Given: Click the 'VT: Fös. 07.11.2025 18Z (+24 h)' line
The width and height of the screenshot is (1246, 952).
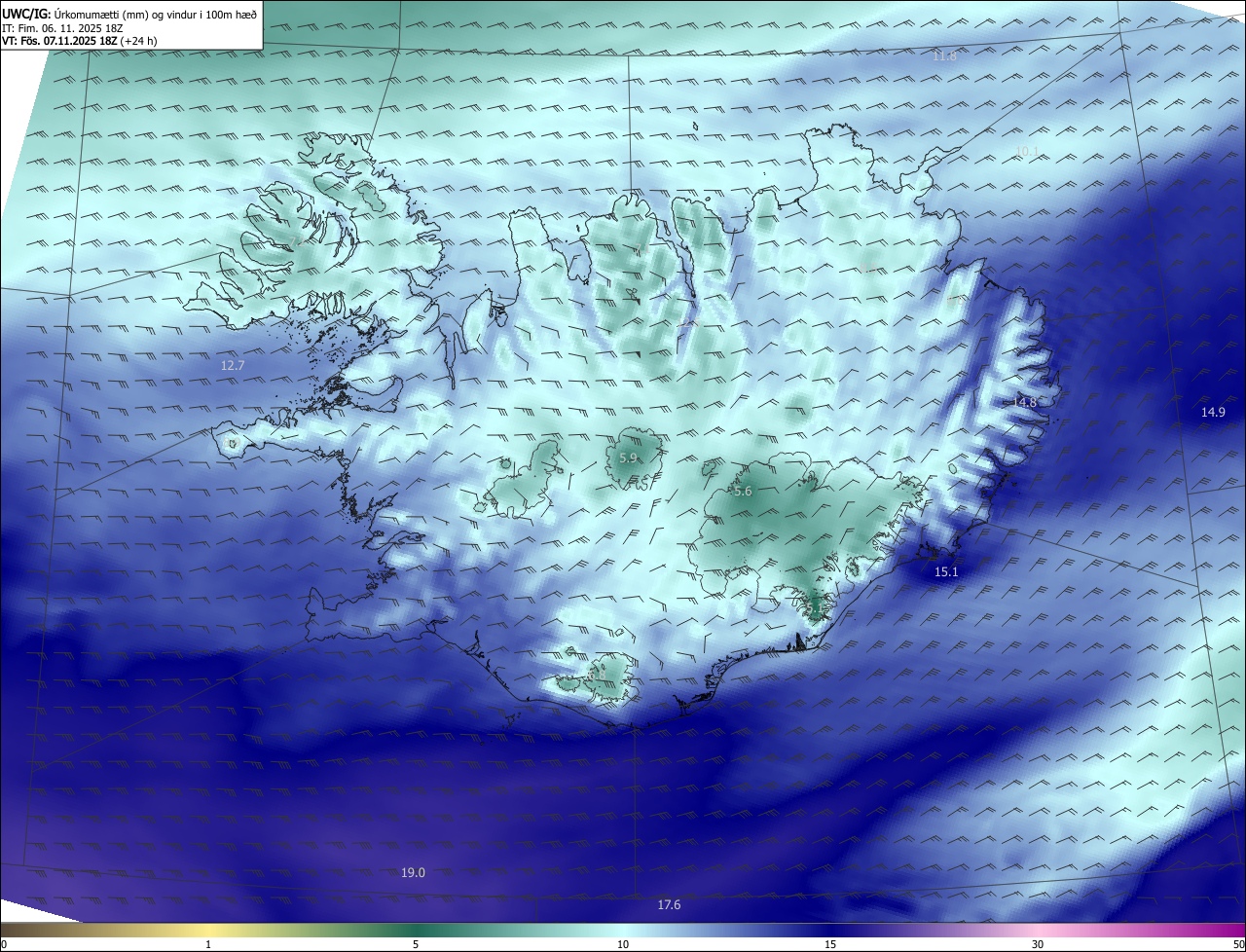Looking at the screenshot, I should click(80, 41).
